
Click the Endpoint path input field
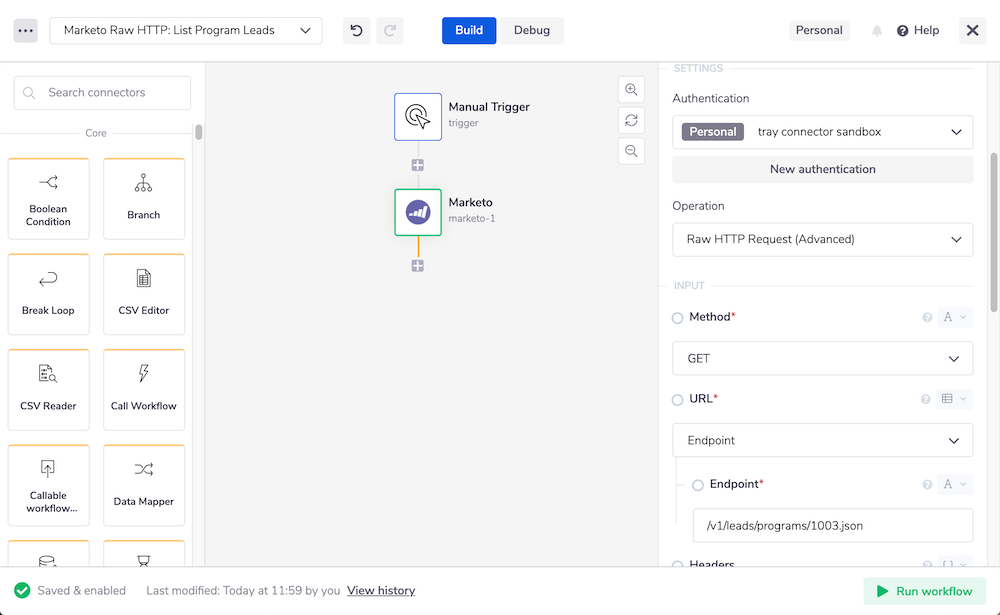coord(833,526)
